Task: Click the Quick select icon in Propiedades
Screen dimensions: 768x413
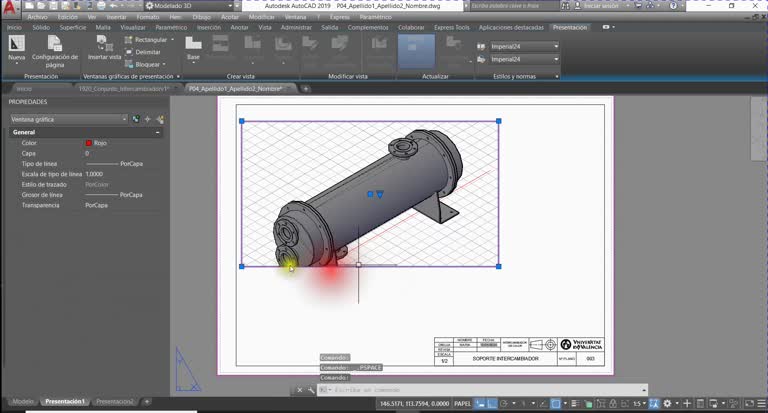Action: 160,119
